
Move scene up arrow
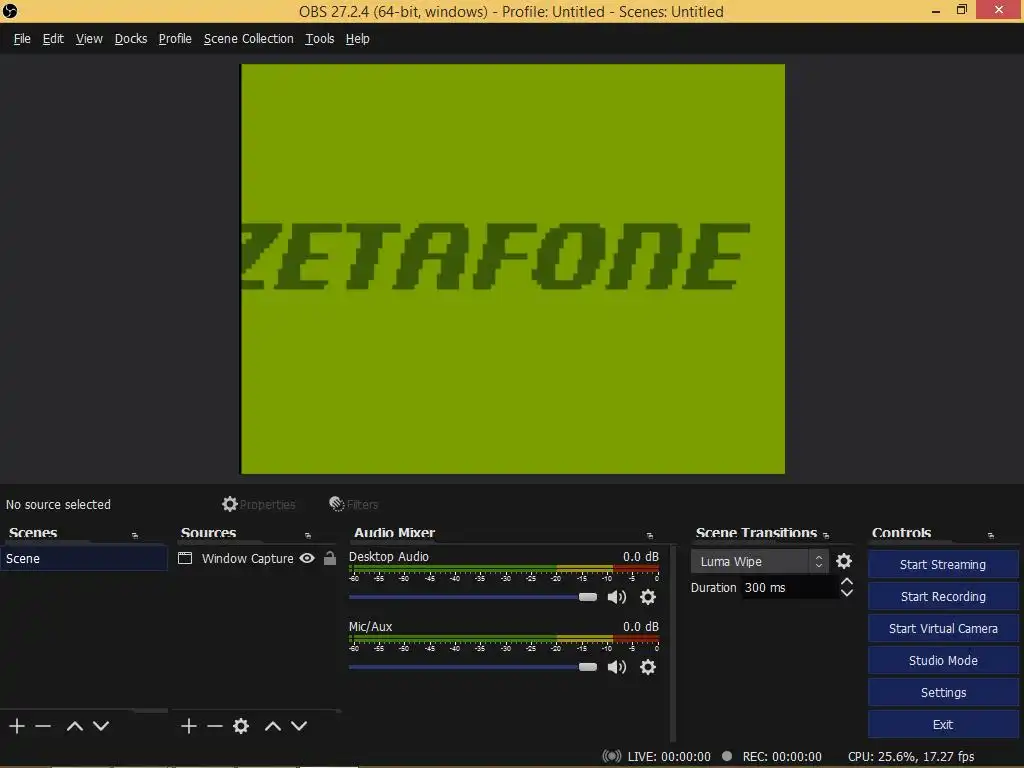tap(74, 726)
